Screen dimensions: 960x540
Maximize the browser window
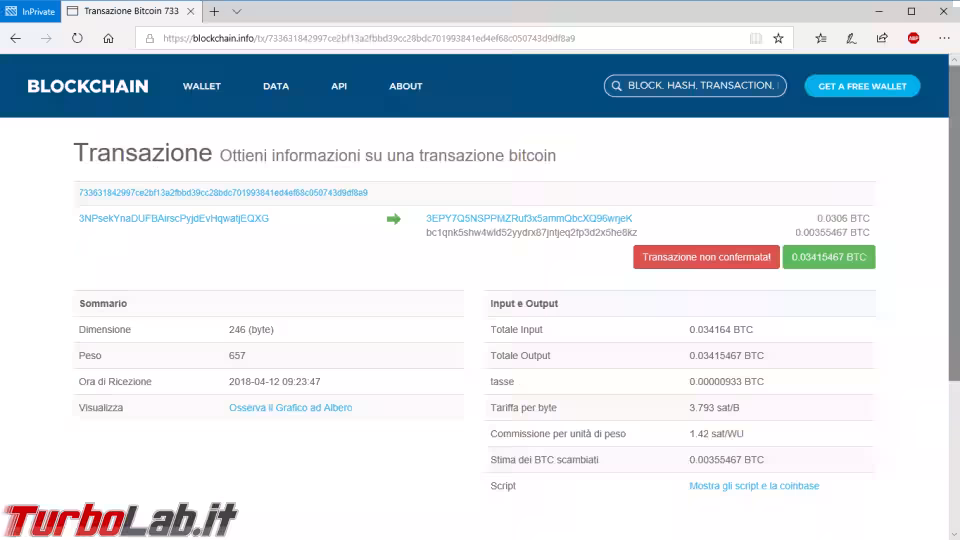911,11
